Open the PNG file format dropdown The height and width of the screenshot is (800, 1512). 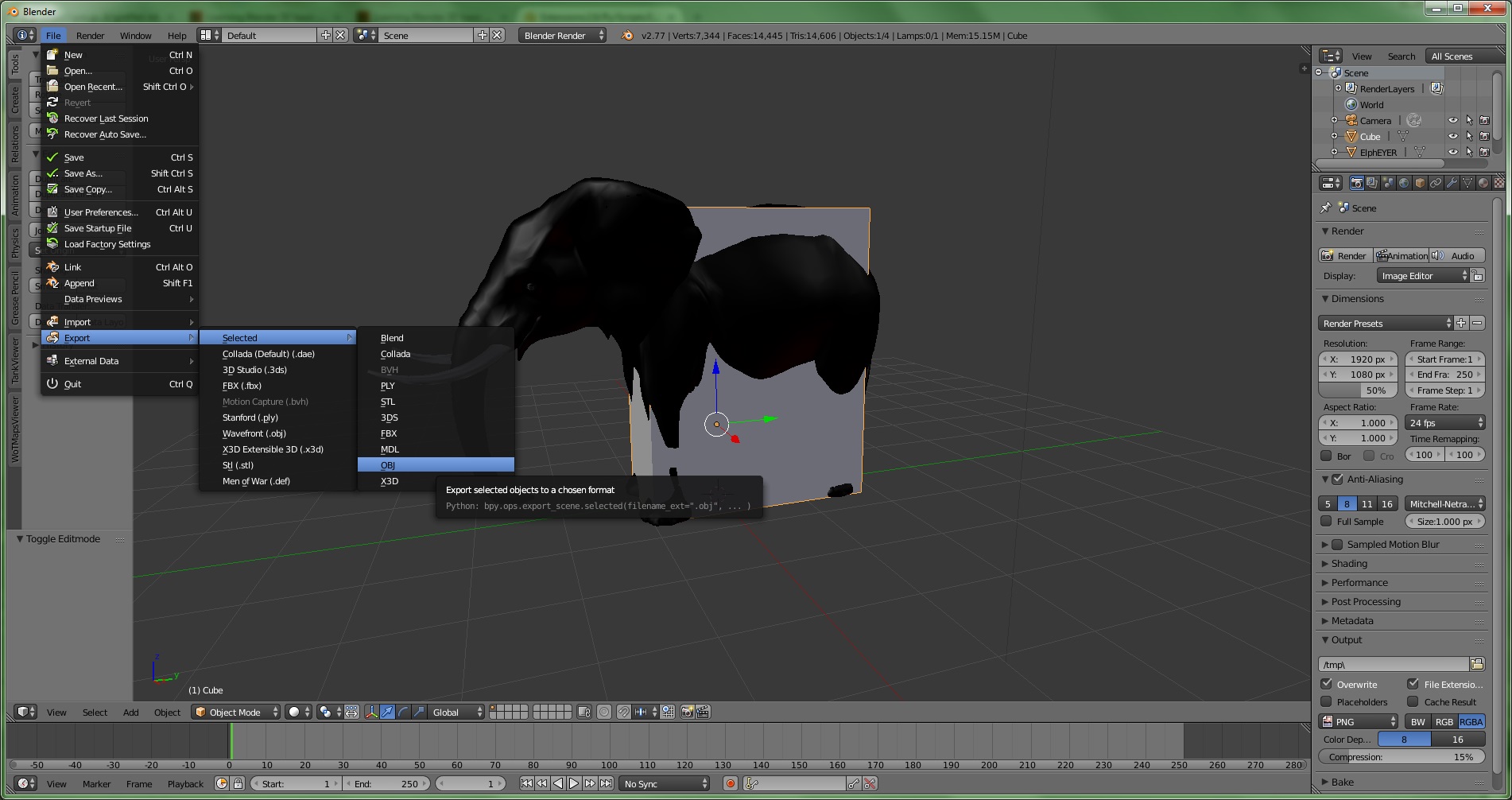tap(1359, 721)
